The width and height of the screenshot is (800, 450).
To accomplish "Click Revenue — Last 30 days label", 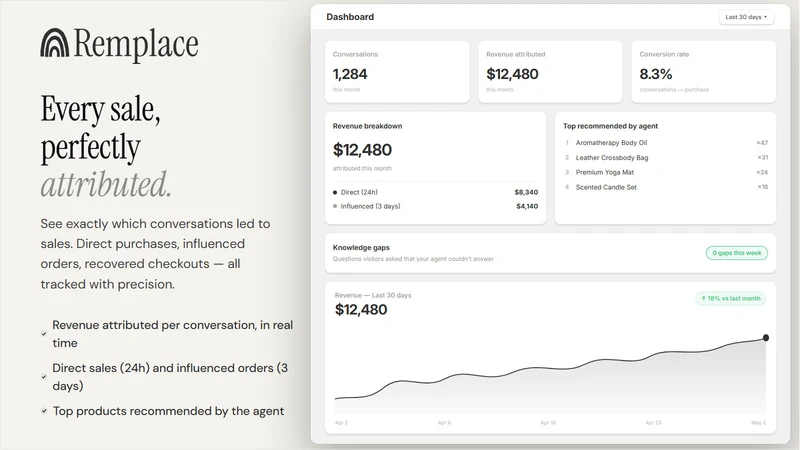I will click(x=373, y=295).
